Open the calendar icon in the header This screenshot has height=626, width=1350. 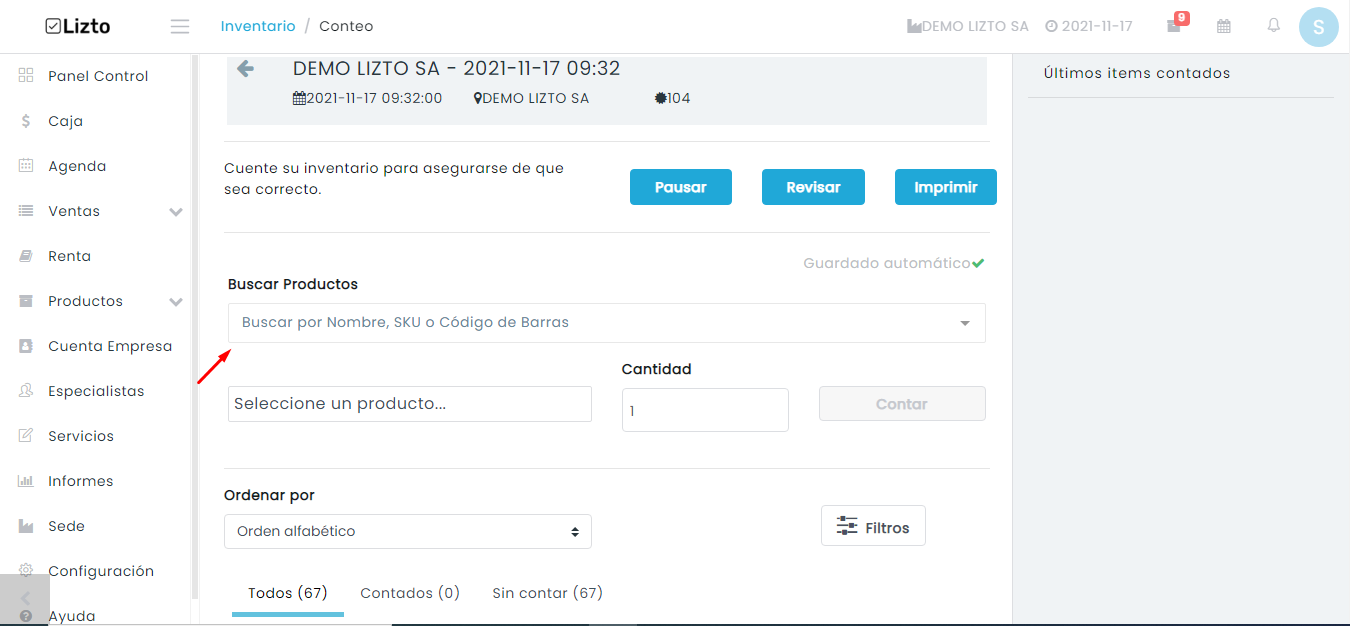click(x=1224, y=26)
